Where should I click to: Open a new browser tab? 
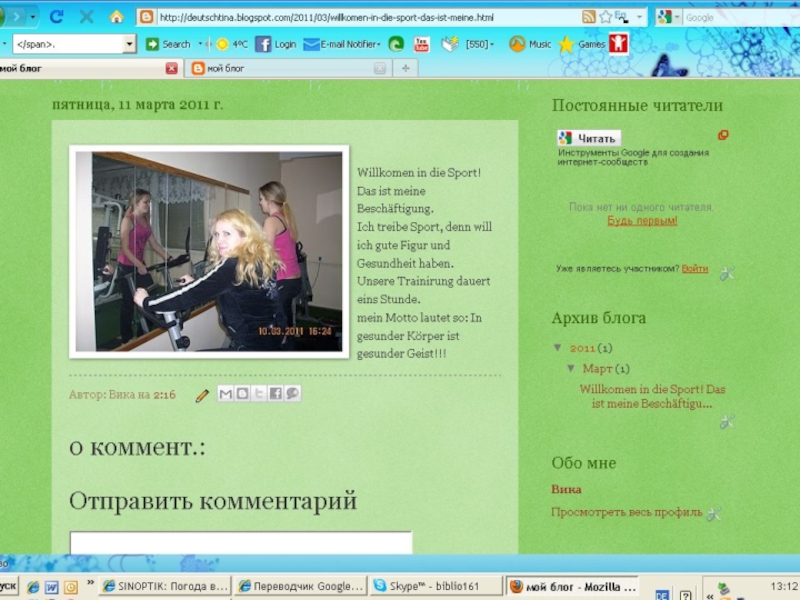coord(405,68)
